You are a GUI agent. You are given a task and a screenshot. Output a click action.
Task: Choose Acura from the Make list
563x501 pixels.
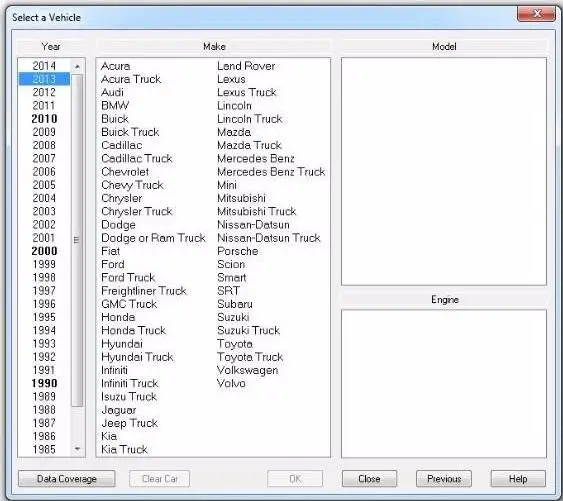115,66
